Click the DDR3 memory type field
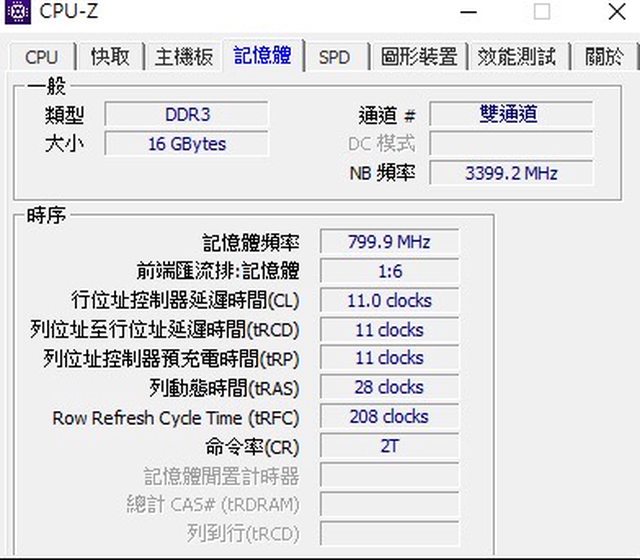Viewport: 640px width, 560px height. [187, 114]
